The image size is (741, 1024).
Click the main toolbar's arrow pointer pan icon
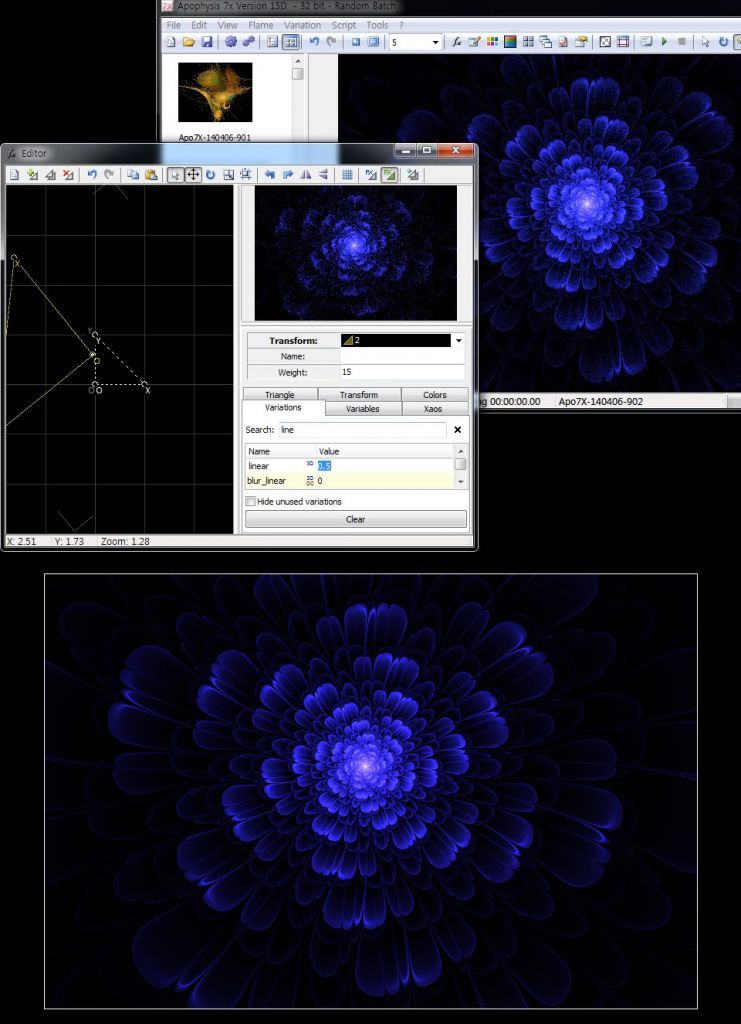[x=705, y=42]
